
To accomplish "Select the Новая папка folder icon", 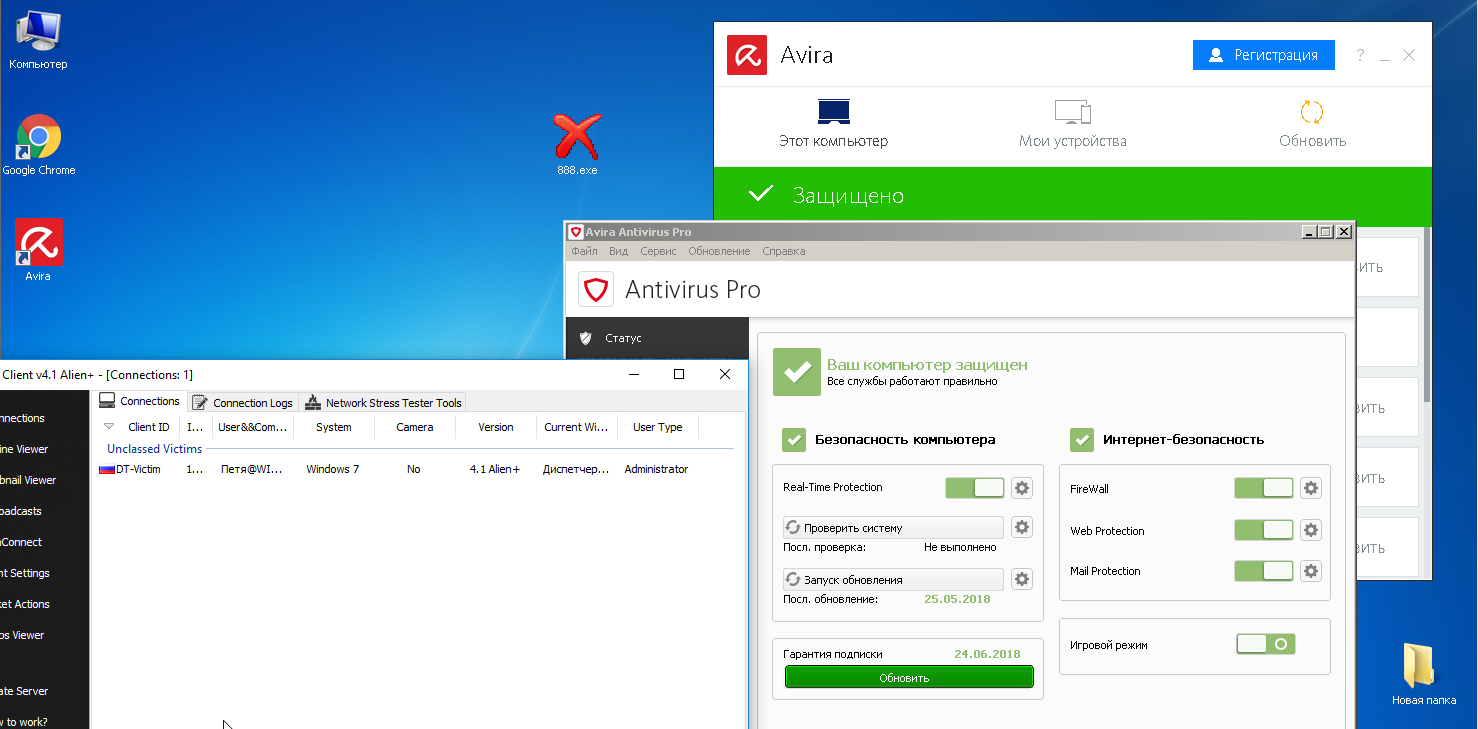I will (x=1423, y=675).
